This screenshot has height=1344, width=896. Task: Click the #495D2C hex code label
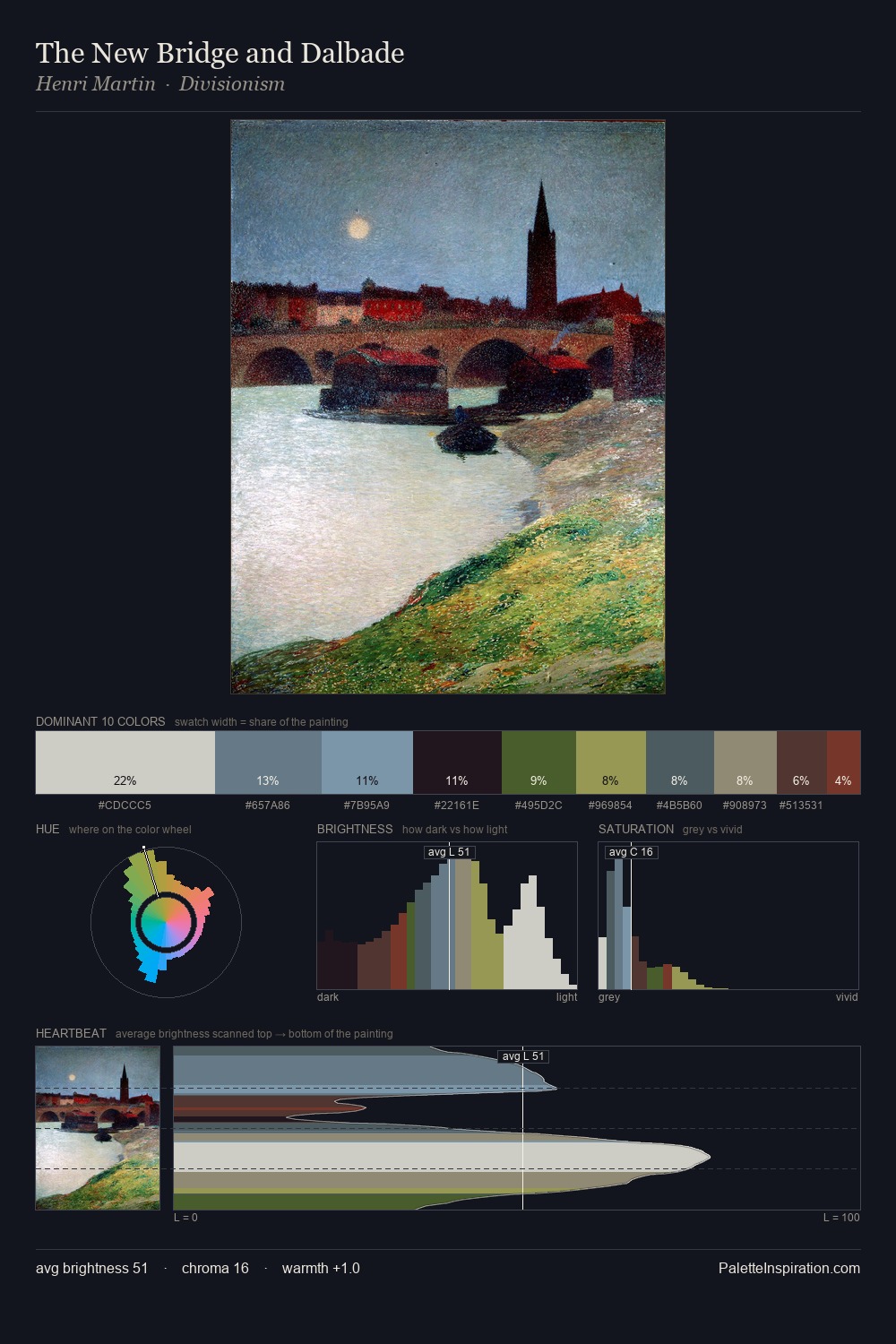(538, 805)
